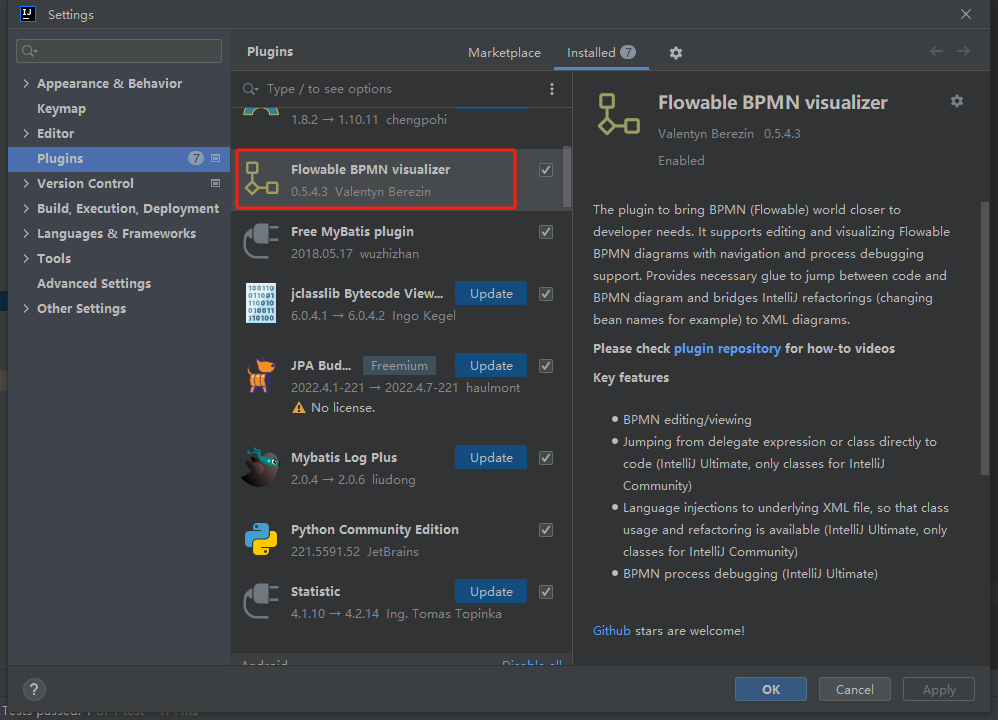Screen dimensions: 998x720
Task: Select Plugins in the settings tree
Action: [119, 159]
